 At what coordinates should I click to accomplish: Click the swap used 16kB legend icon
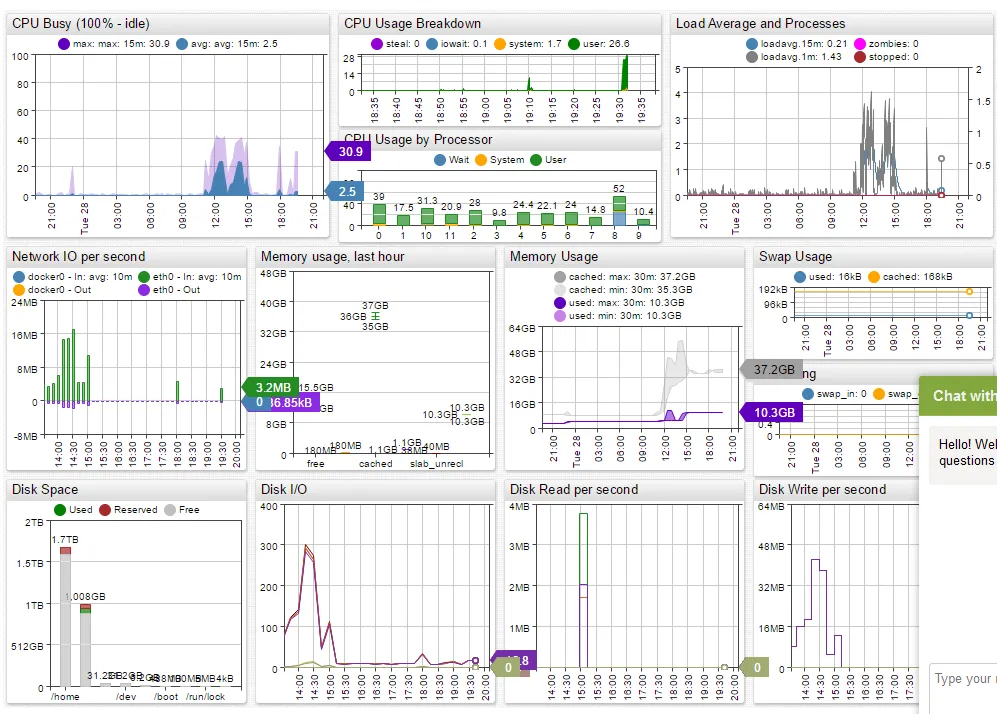[800, 277]
